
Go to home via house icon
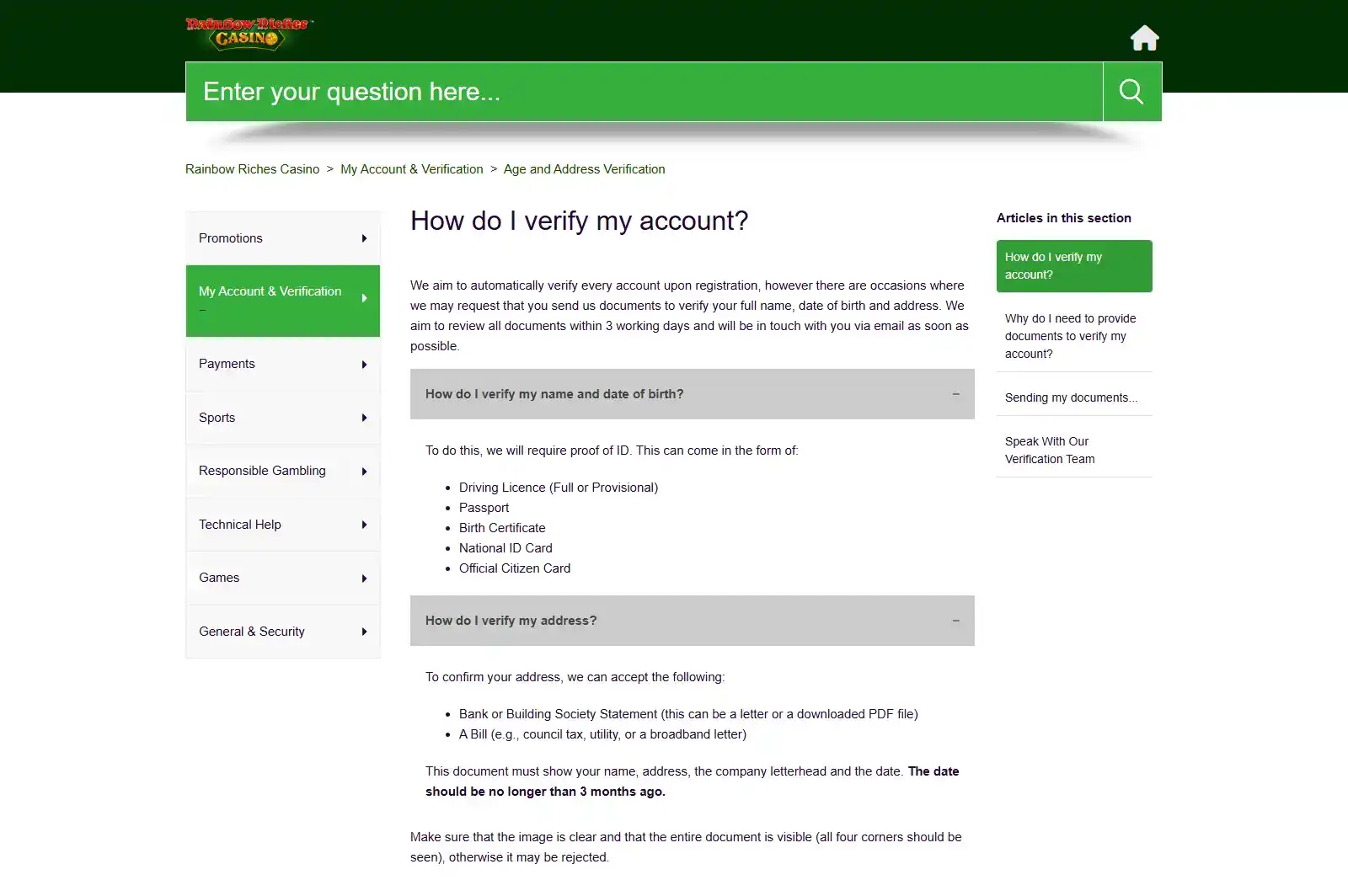(x=1144, y=38)
